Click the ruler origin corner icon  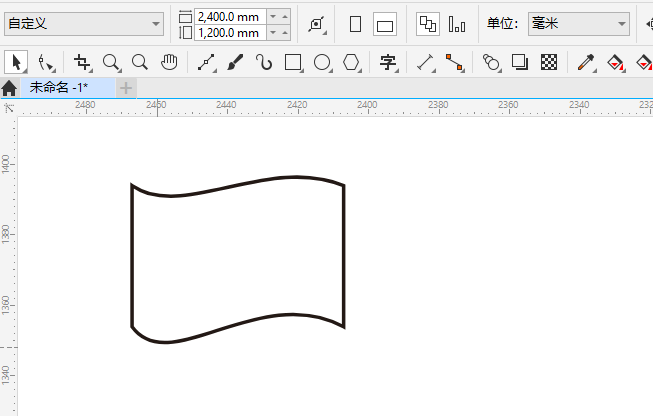coord(8,108)
